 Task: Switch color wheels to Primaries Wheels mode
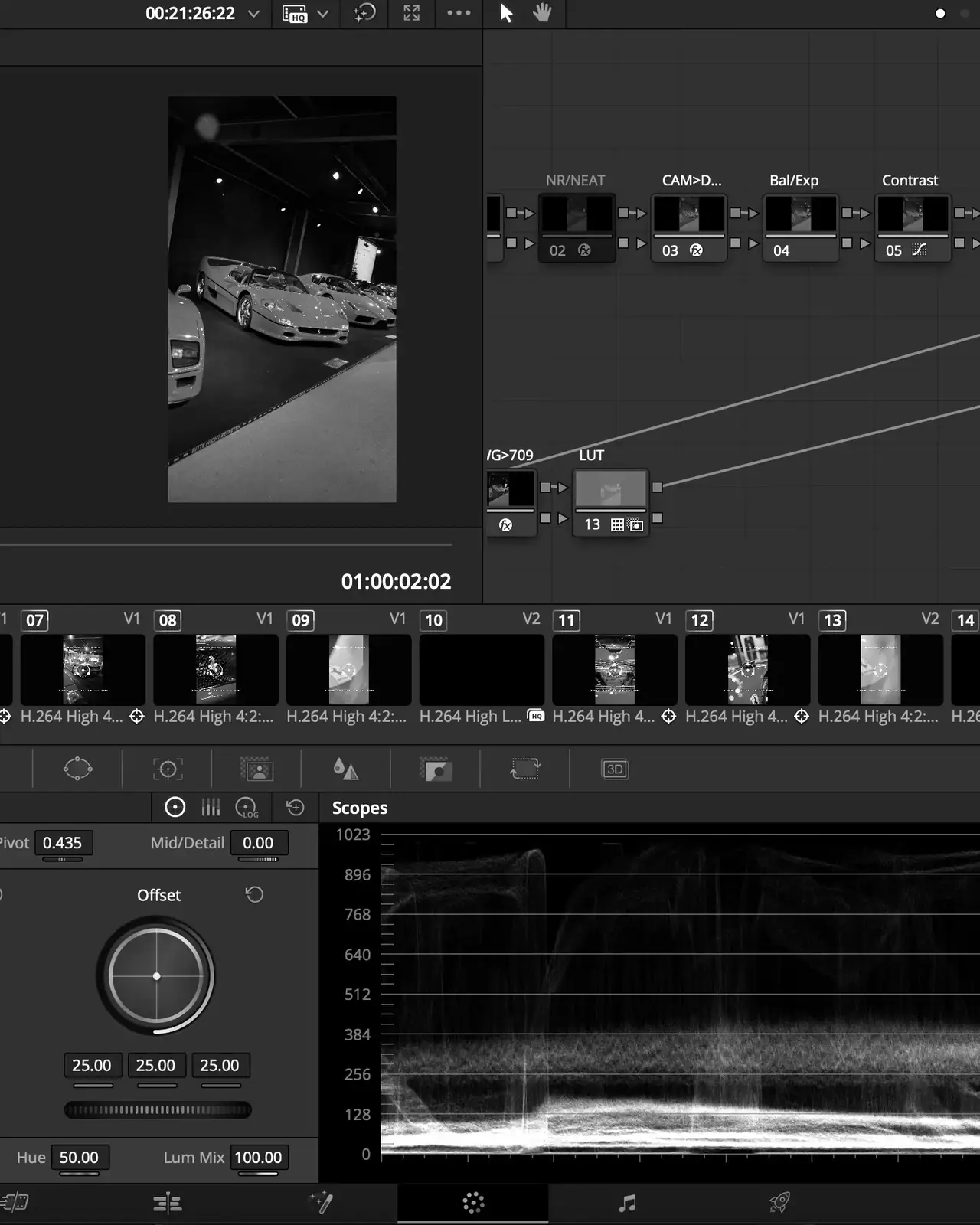pos(175,807)
